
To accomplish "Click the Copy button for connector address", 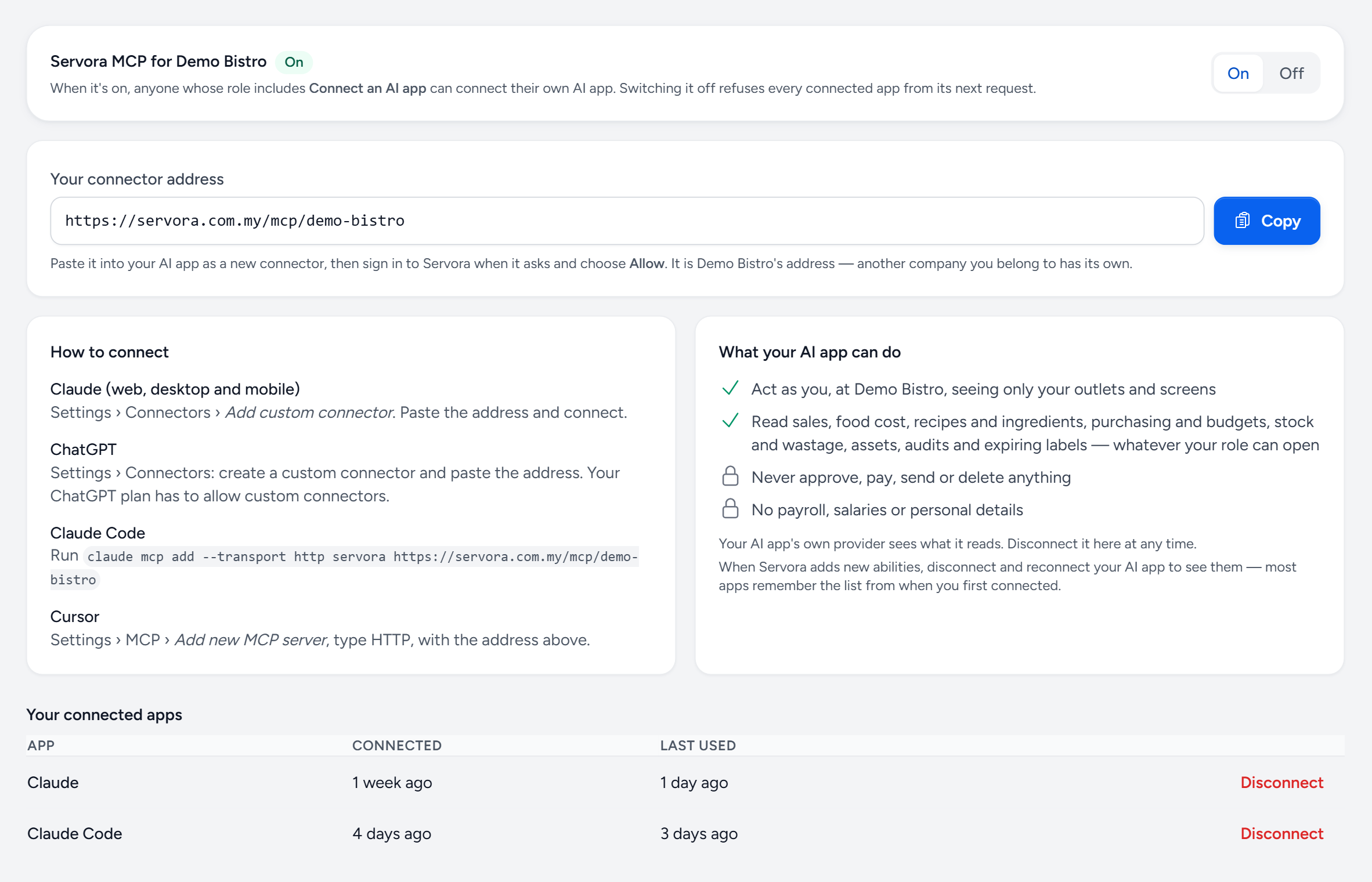I will 1267,220.
